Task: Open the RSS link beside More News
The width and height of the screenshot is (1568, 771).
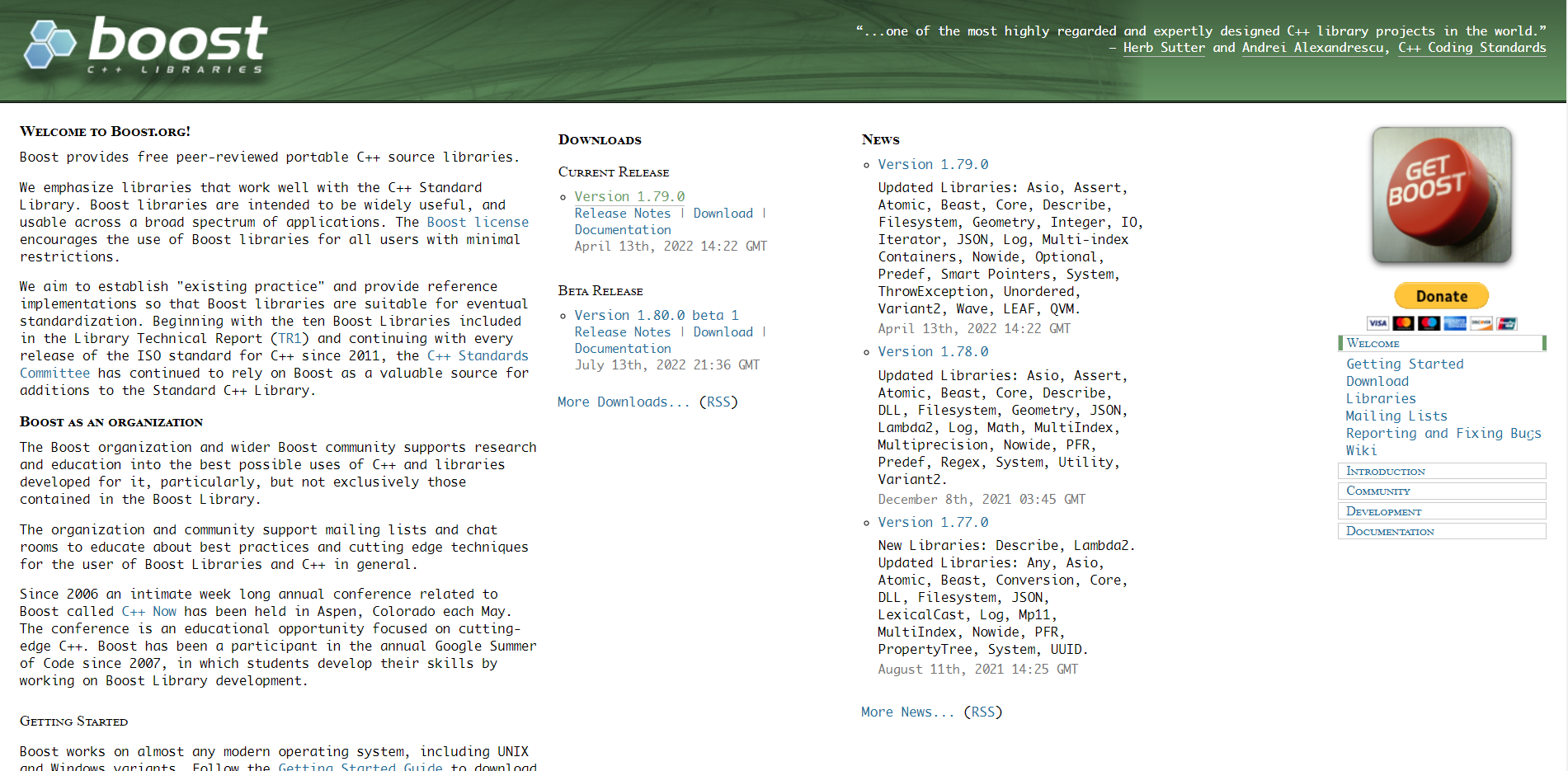Action: point(983,712)
